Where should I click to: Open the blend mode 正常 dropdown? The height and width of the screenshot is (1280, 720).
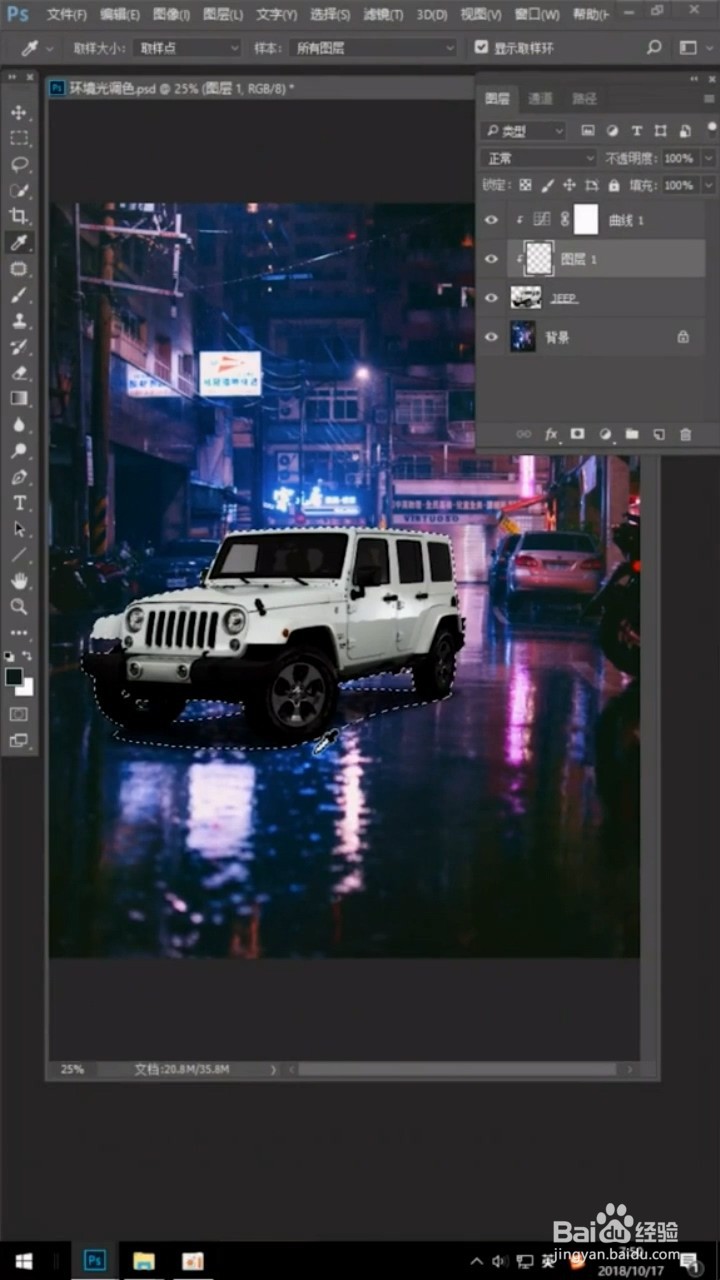(539, 158)
